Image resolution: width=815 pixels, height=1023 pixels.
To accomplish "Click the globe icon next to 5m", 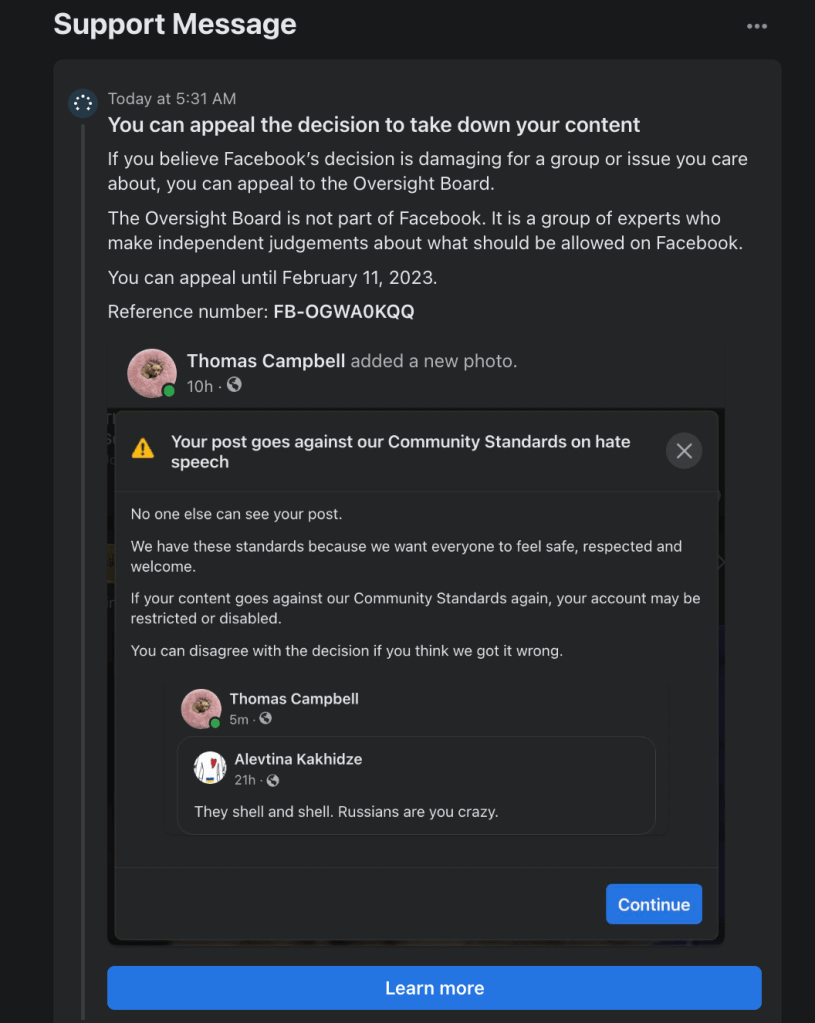I will click(265, 719).
